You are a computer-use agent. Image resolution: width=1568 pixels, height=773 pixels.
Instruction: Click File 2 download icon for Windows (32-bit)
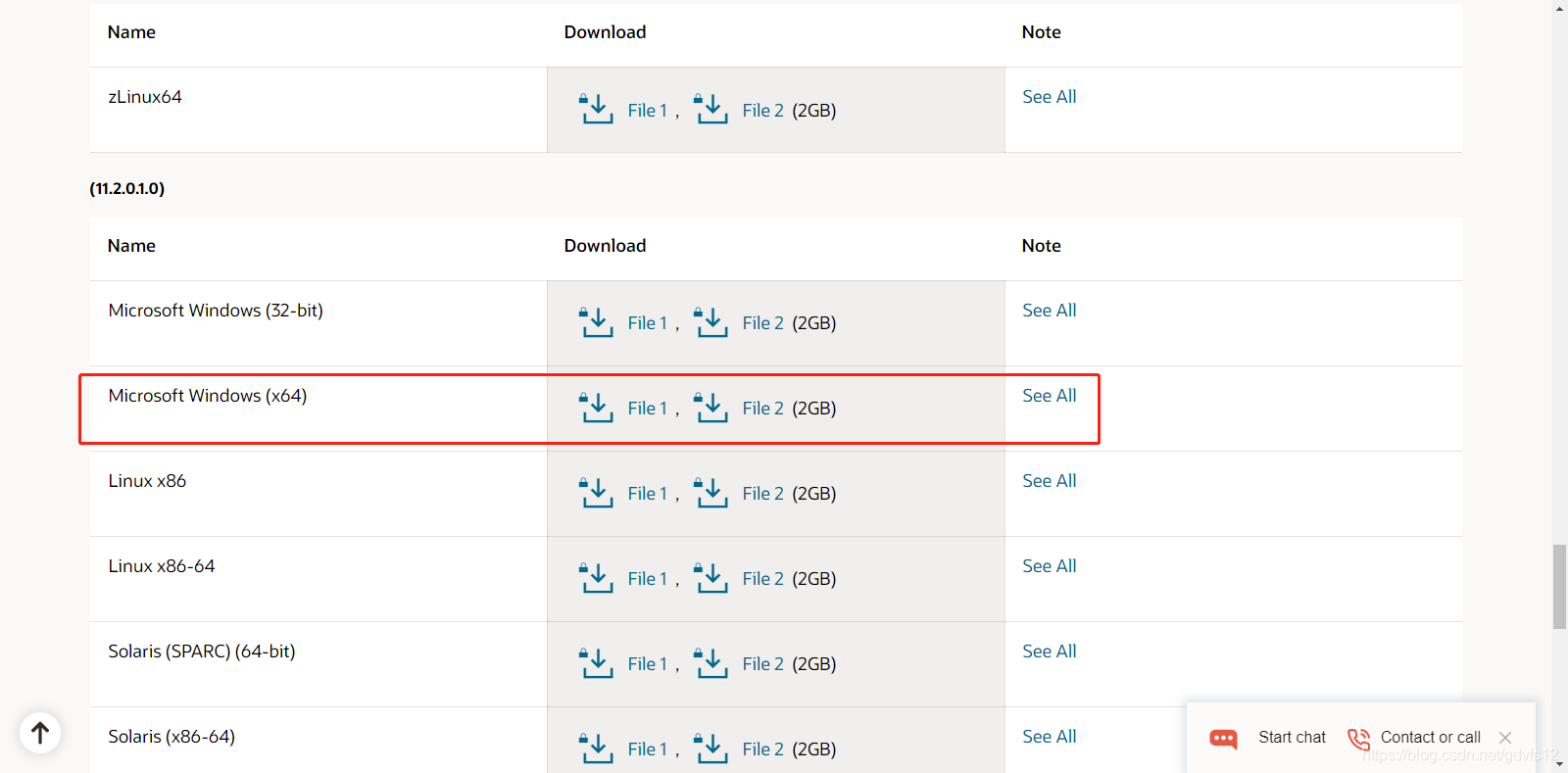pyautogui.click(x=710, y=321)
